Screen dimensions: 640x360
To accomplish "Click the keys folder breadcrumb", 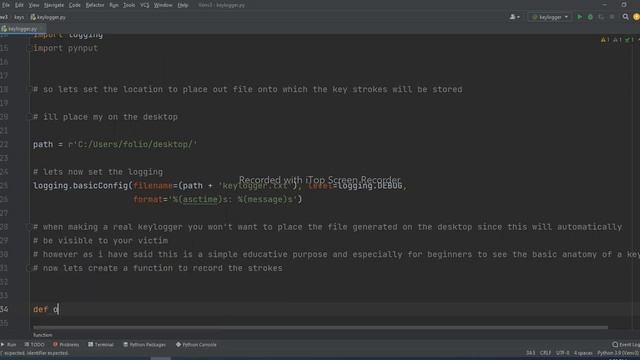I will [x=19, y=17].
